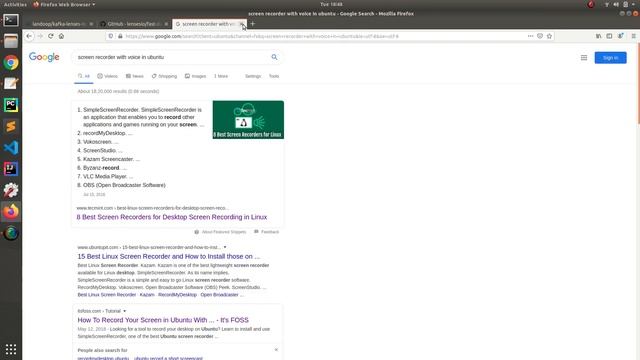
Task: Open the dark globe icon in the dock
Action: tap(11, 233)
